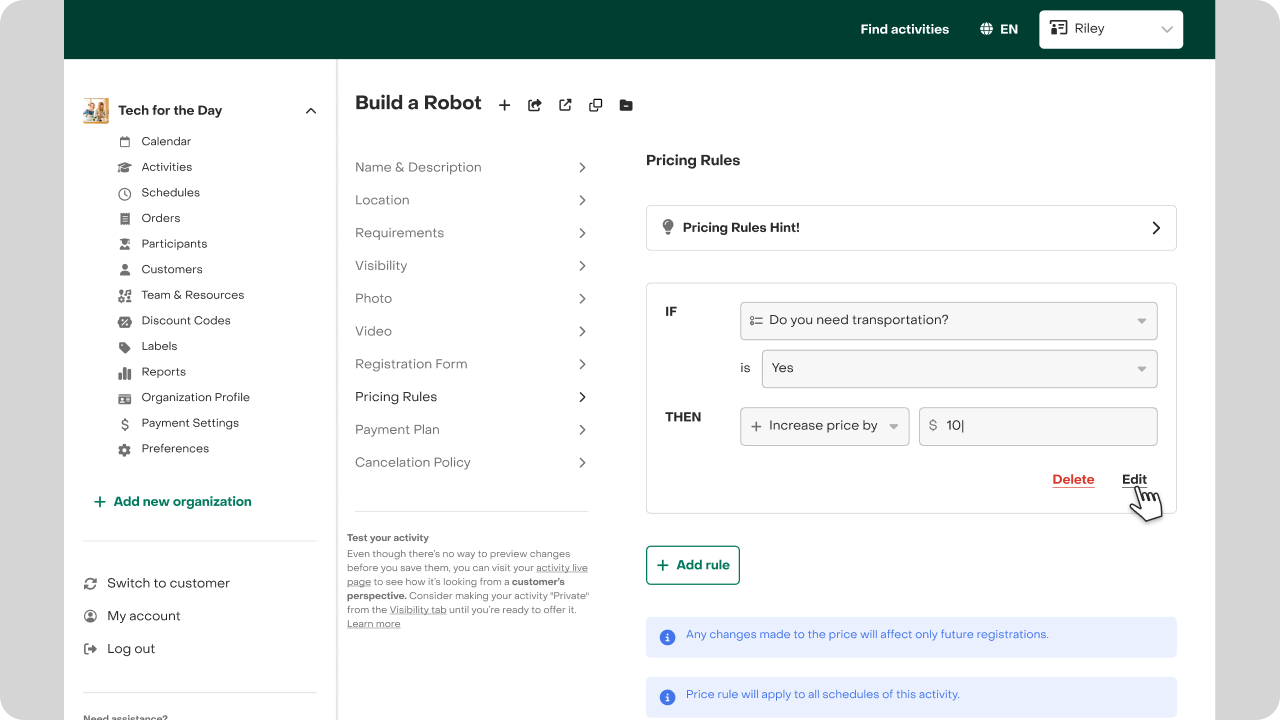Image resolution: width=1280 pixels, height=720 pixels.
Task: Click the folder icon beside the title
Action: pyautogui.click(x=626, y=105)
